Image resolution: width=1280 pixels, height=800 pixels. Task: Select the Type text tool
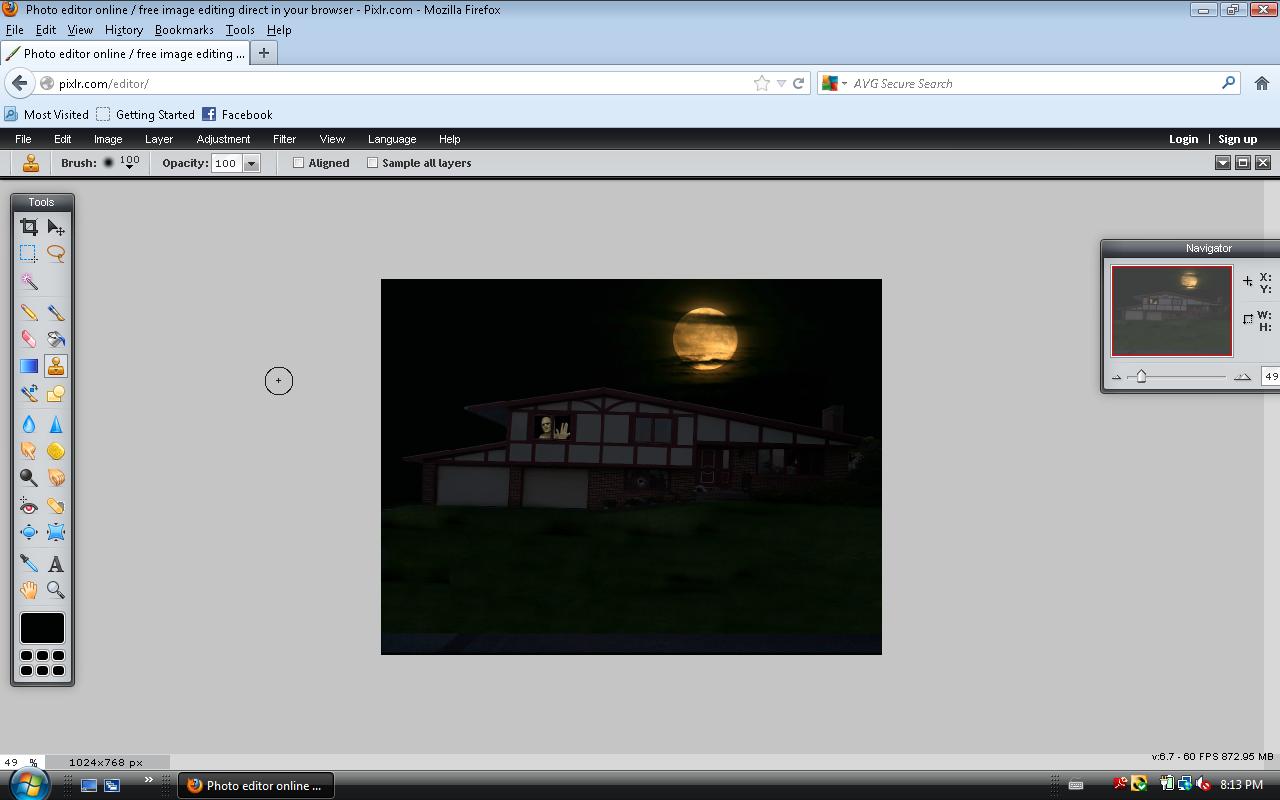click(x=56, y=564)
